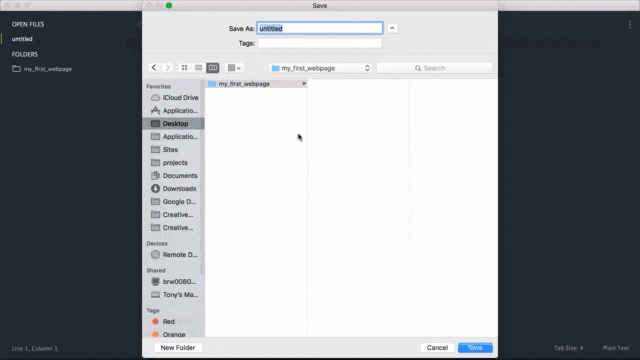Viewport: 640px width, 360px height.
Task: Open Remote Disc under Devices
Action: coord(174,255)
